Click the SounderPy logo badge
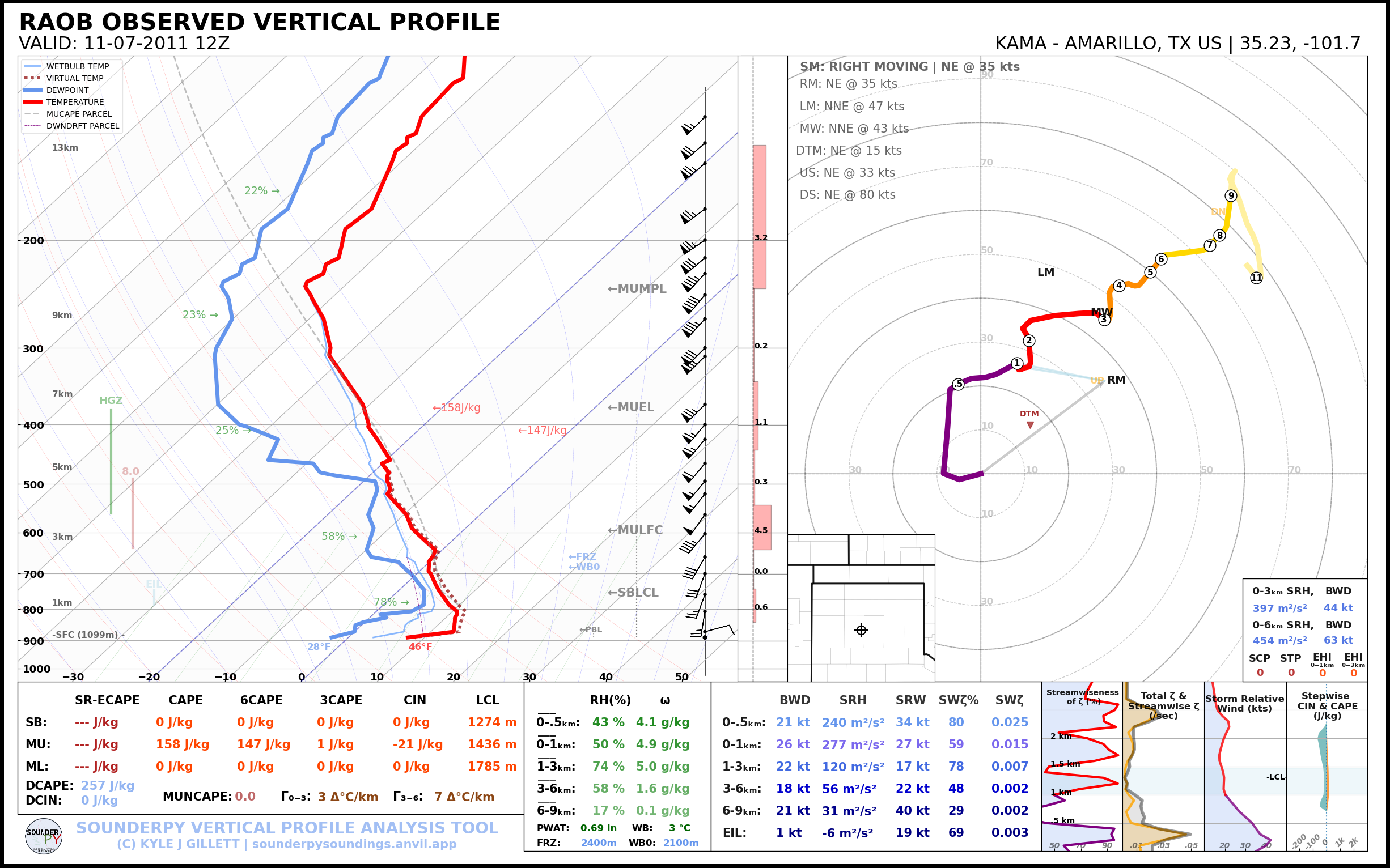This screenshot has height=868, width=1390. [x=44, y=836]
